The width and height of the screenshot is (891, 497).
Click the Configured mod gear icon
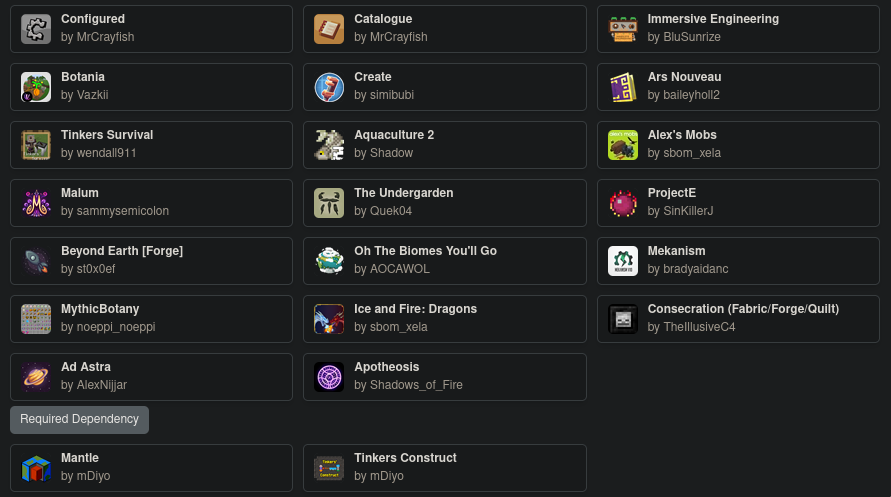tap(36, 29)
